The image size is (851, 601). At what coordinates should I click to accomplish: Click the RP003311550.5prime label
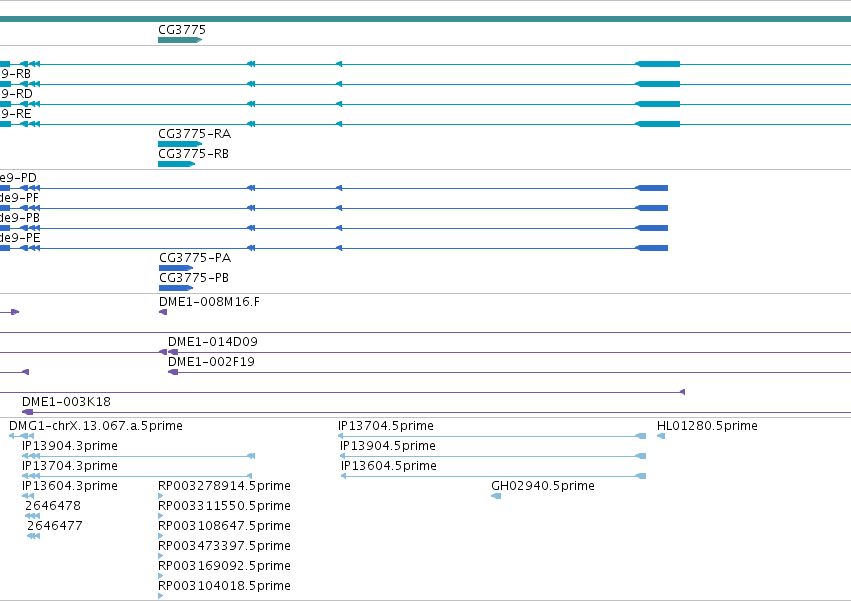[x=224, y=506]
